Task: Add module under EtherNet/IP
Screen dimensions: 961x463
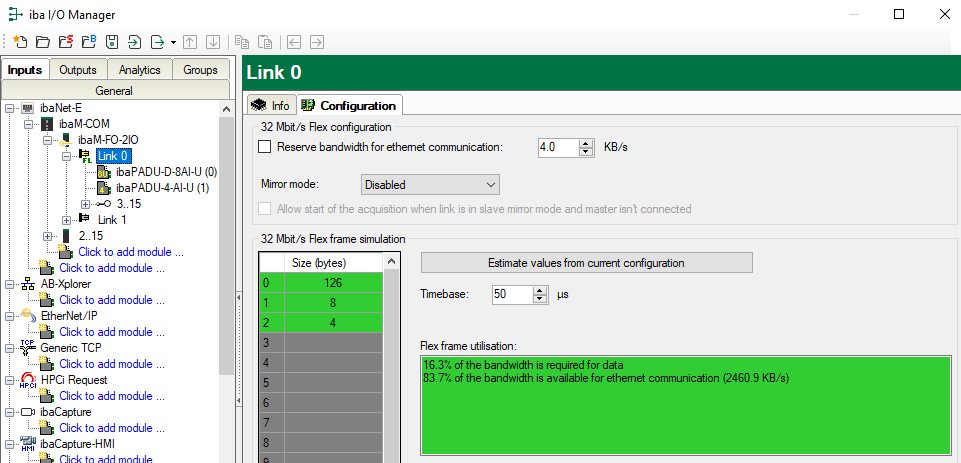Action: coord(112,332)
